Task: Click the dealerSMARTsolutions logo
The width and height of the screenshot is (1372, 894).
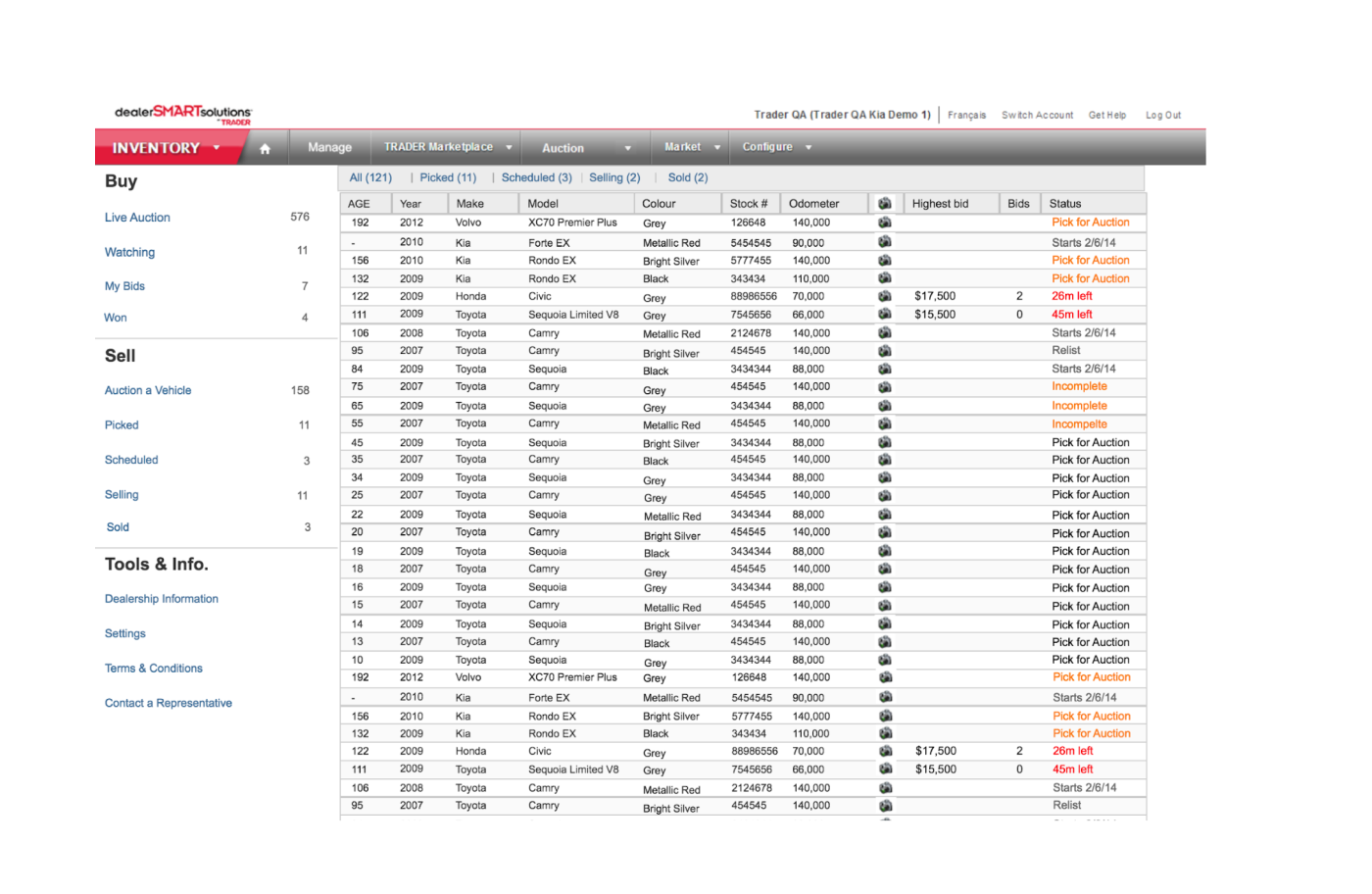Action: pos(183,114)
